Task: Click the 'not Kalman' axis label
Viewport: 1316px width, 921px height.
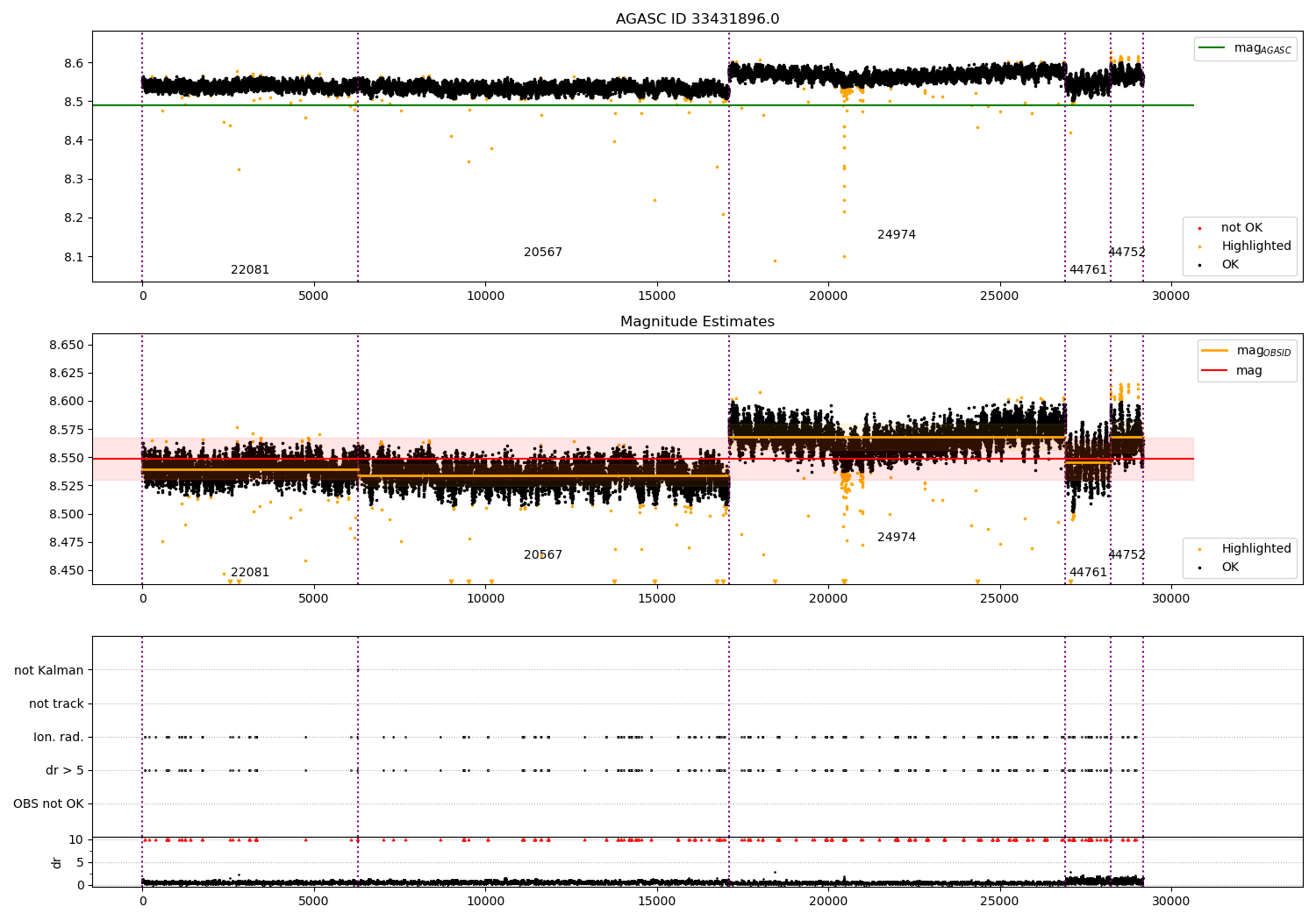Action: pyautogui.click(x=49, y=671)
